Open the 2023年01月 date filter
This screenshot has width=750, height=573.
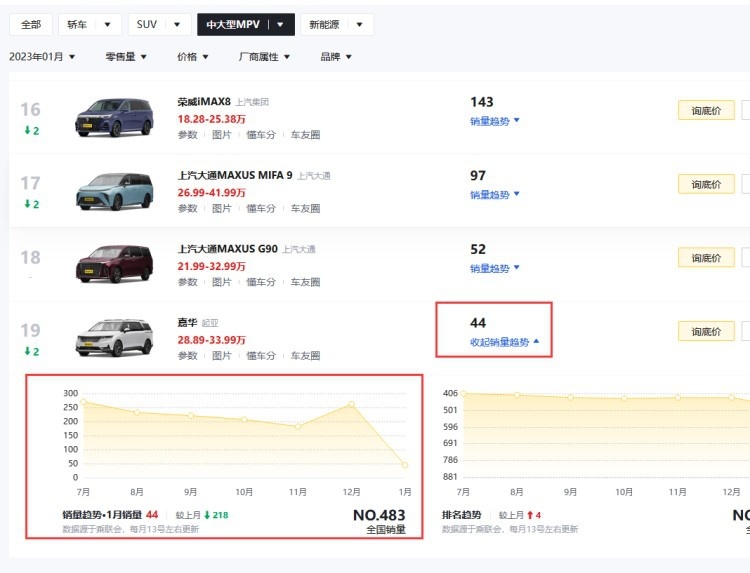[x=42, y=57]
